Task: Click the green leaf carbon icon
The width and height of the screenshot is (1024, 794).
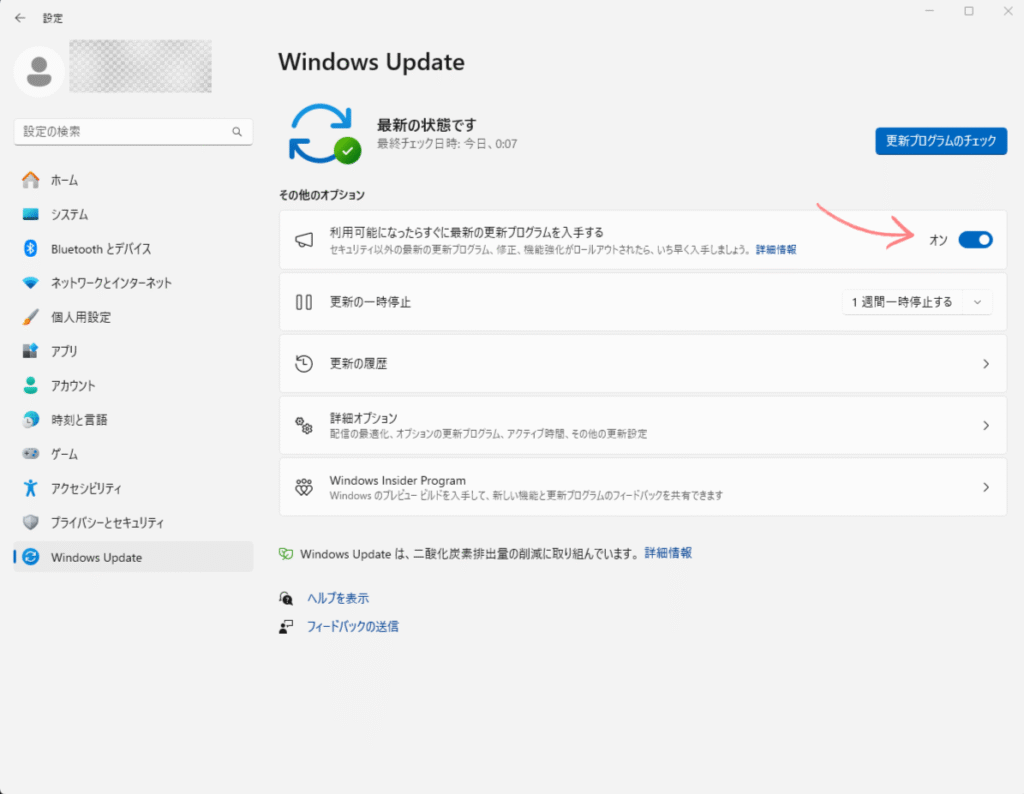Action: [286, 554]
